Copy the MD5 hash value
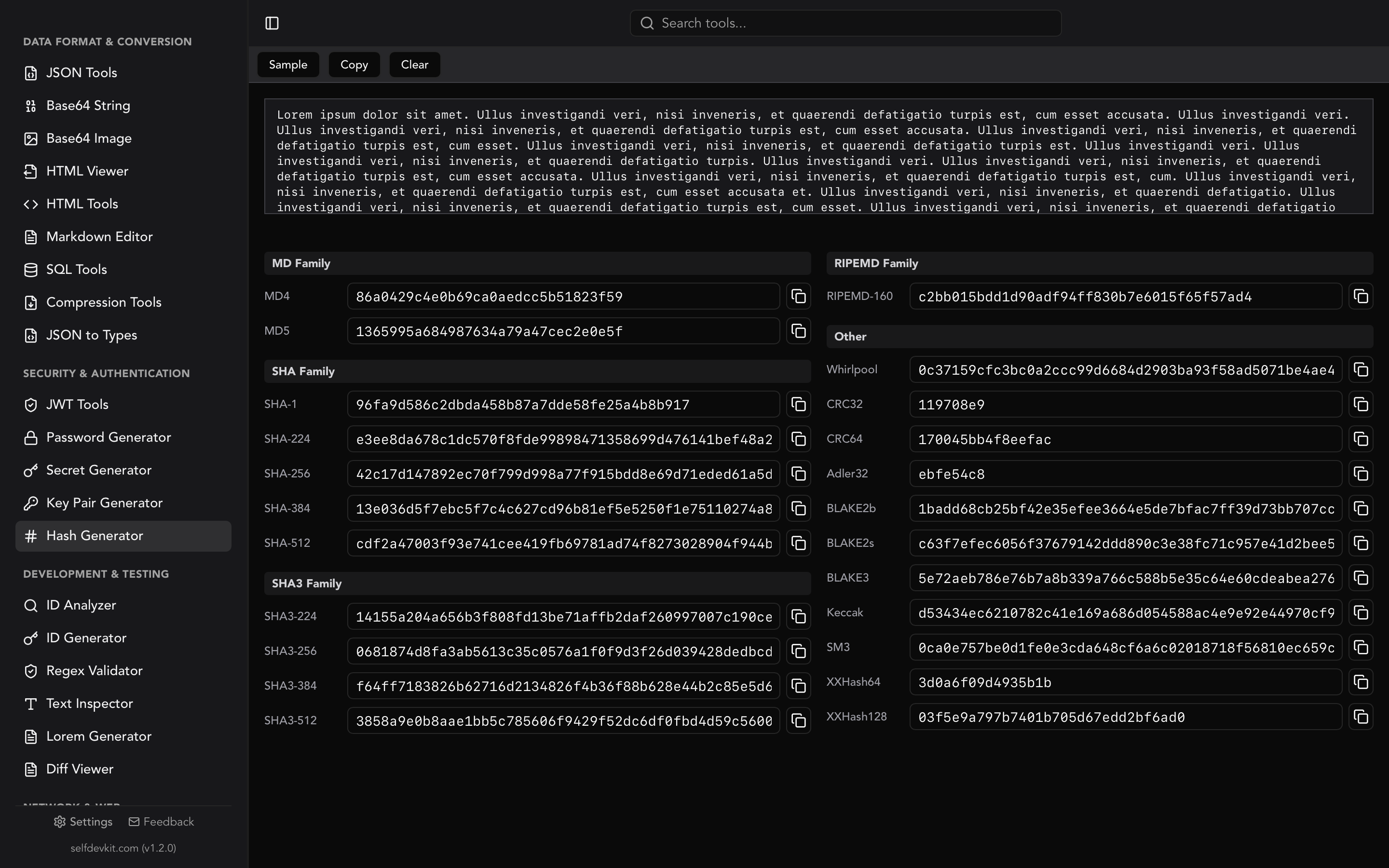This screenshot has height=868, width=1389. point(798,331)
